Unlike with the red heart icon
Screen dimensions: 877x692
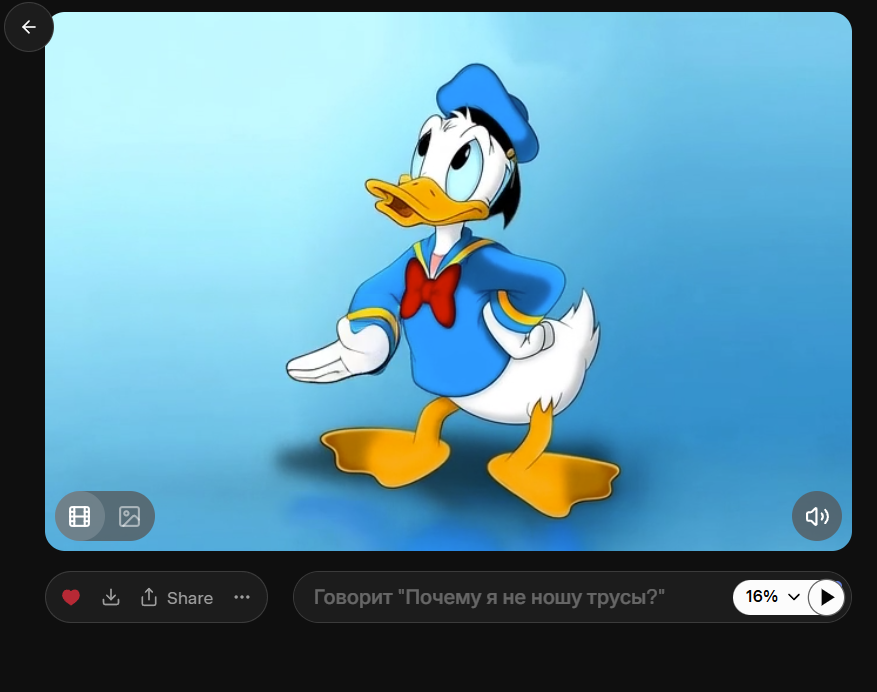pos(71,597)
